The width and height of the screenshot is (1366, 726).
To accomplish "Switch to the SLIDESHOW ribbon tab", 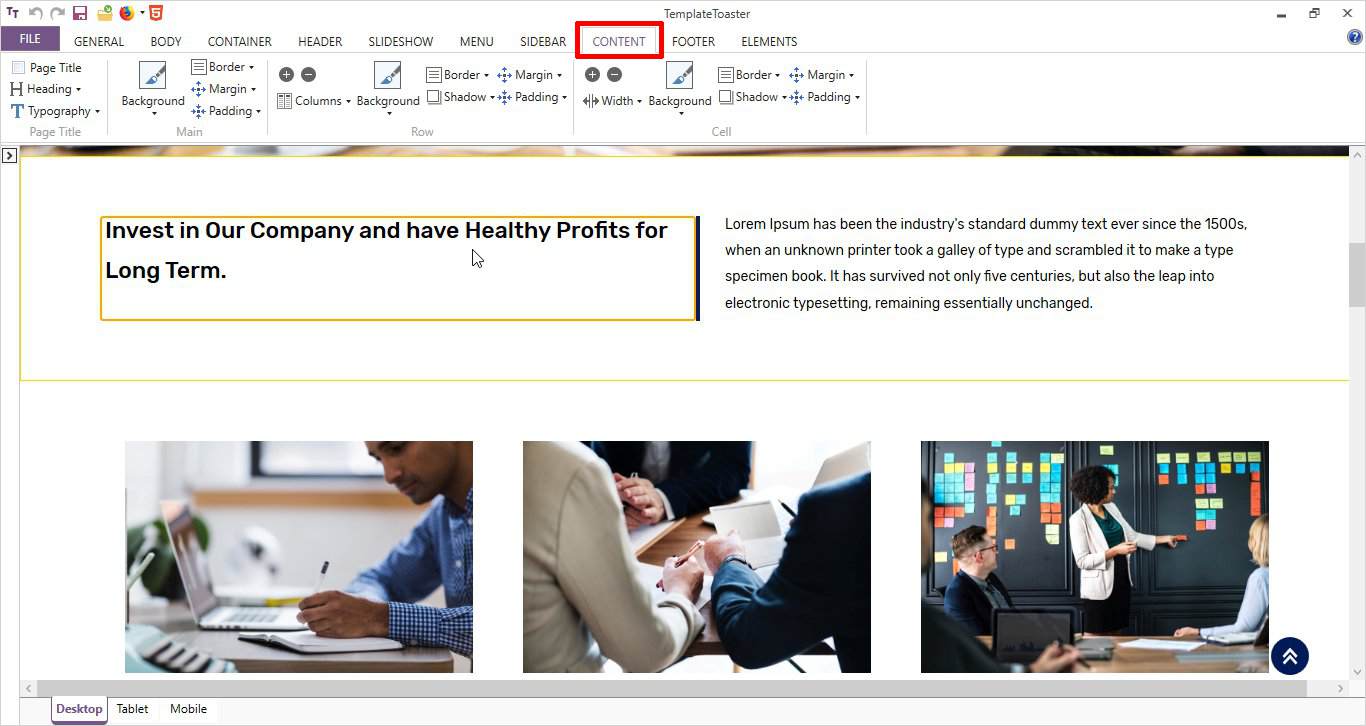I will pos(400,42).
